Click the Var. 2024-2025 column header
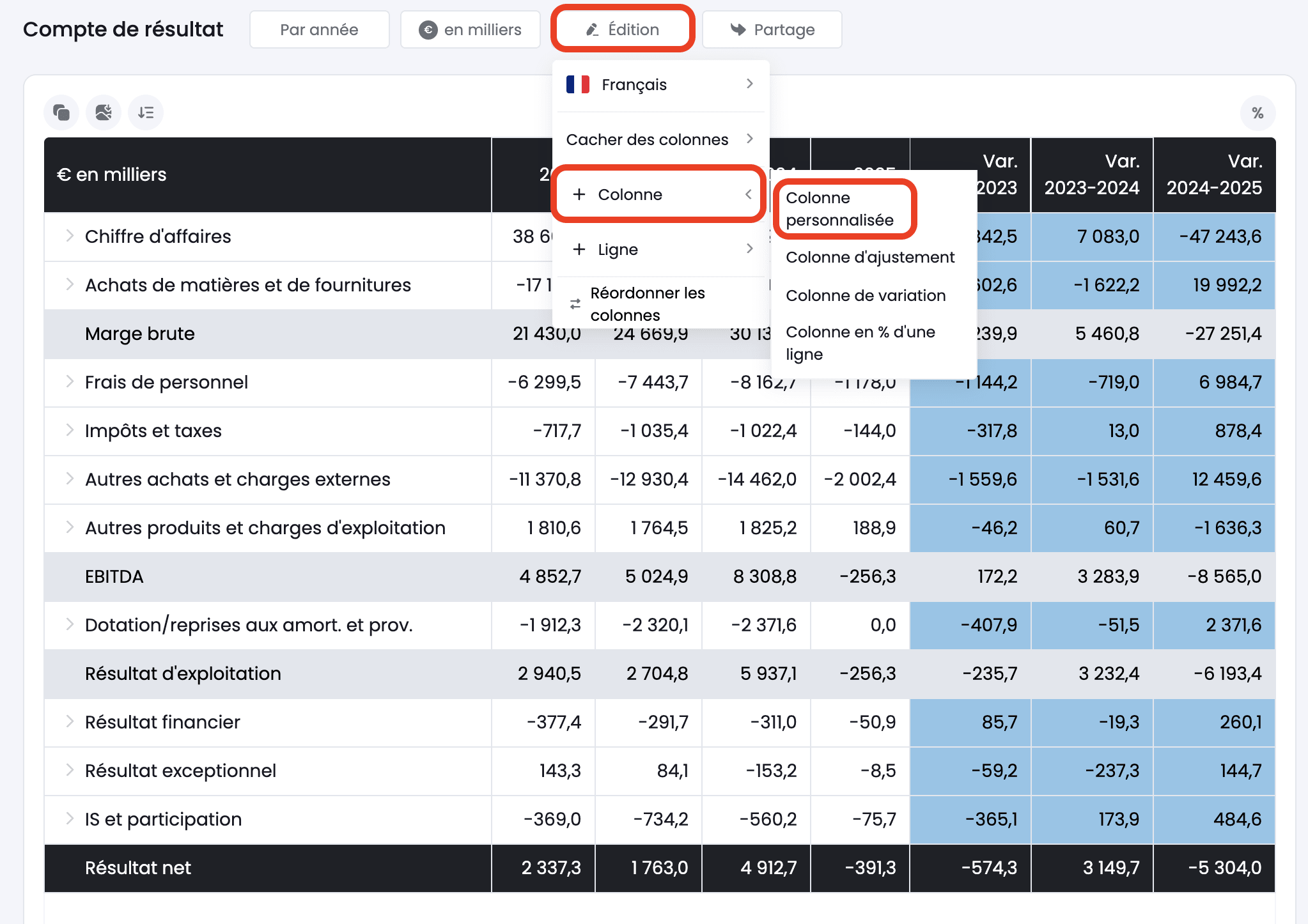This screenshot has width=1308, height=924. (x=1214, y=174)
